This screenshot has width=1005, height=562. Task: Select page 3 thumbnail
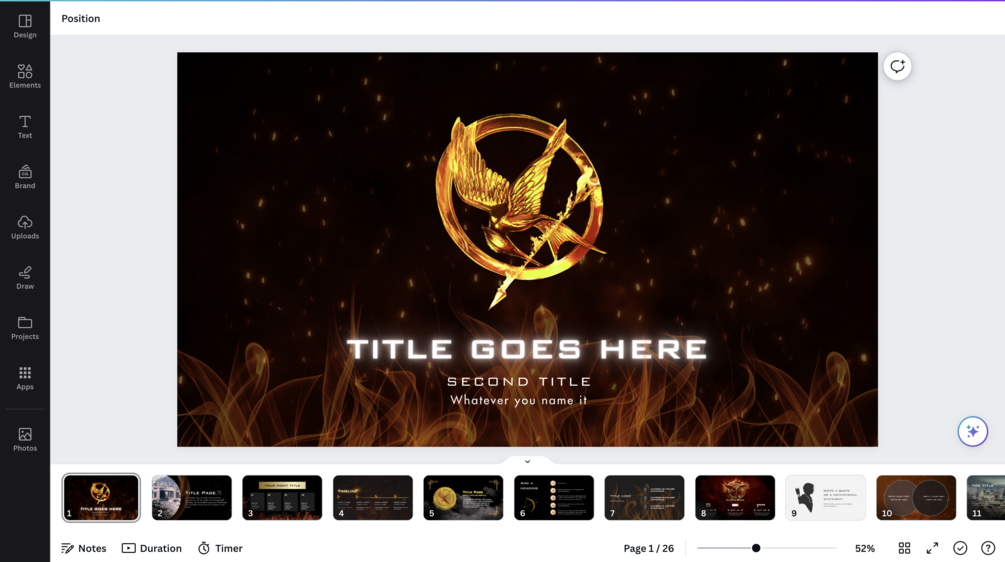tap(282, 497)
